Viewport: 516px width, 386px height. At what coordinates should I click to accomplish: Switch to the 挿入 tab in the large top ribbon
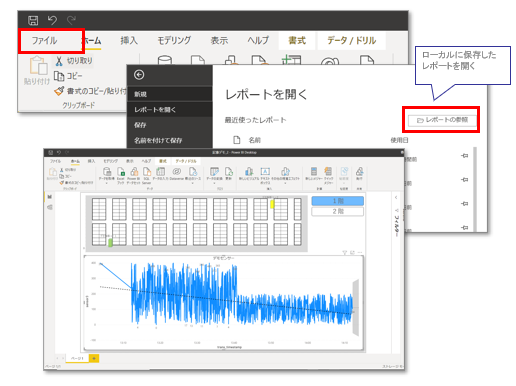pyautogui.click(x=129, y=41)
